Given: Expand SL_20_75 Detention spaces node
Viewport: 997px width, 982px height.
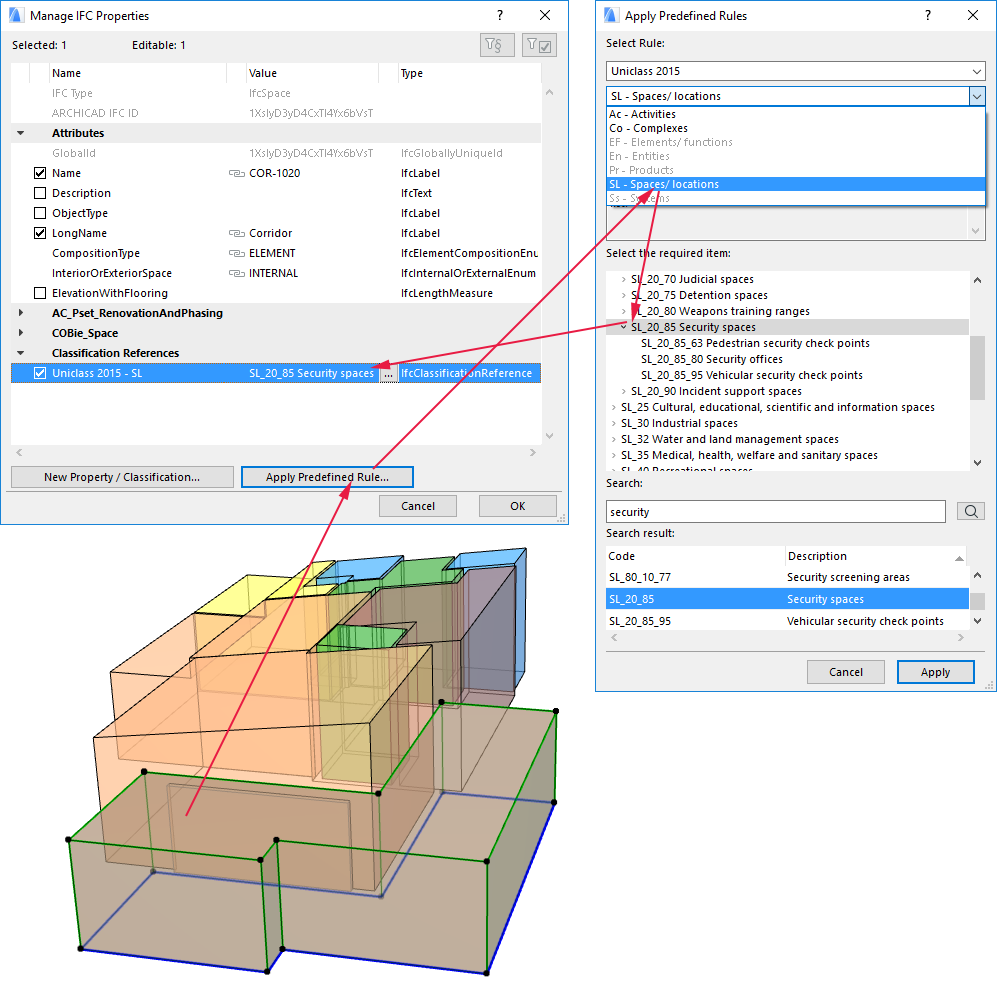Looking at the screenshot, I should point(624,295).
